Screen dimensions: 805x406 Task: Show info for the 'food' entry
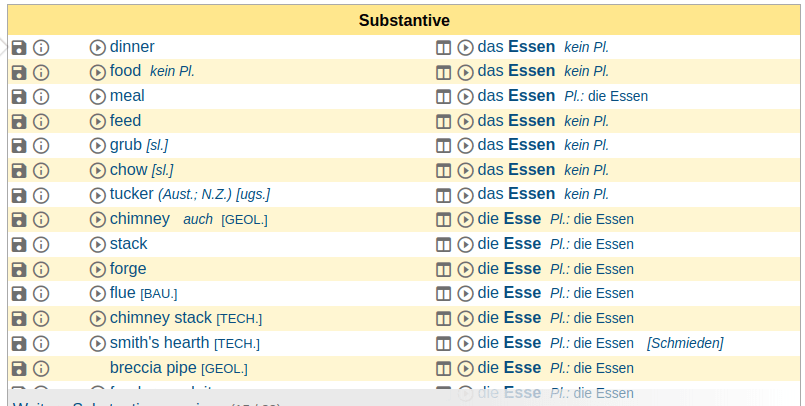(41, 72)
